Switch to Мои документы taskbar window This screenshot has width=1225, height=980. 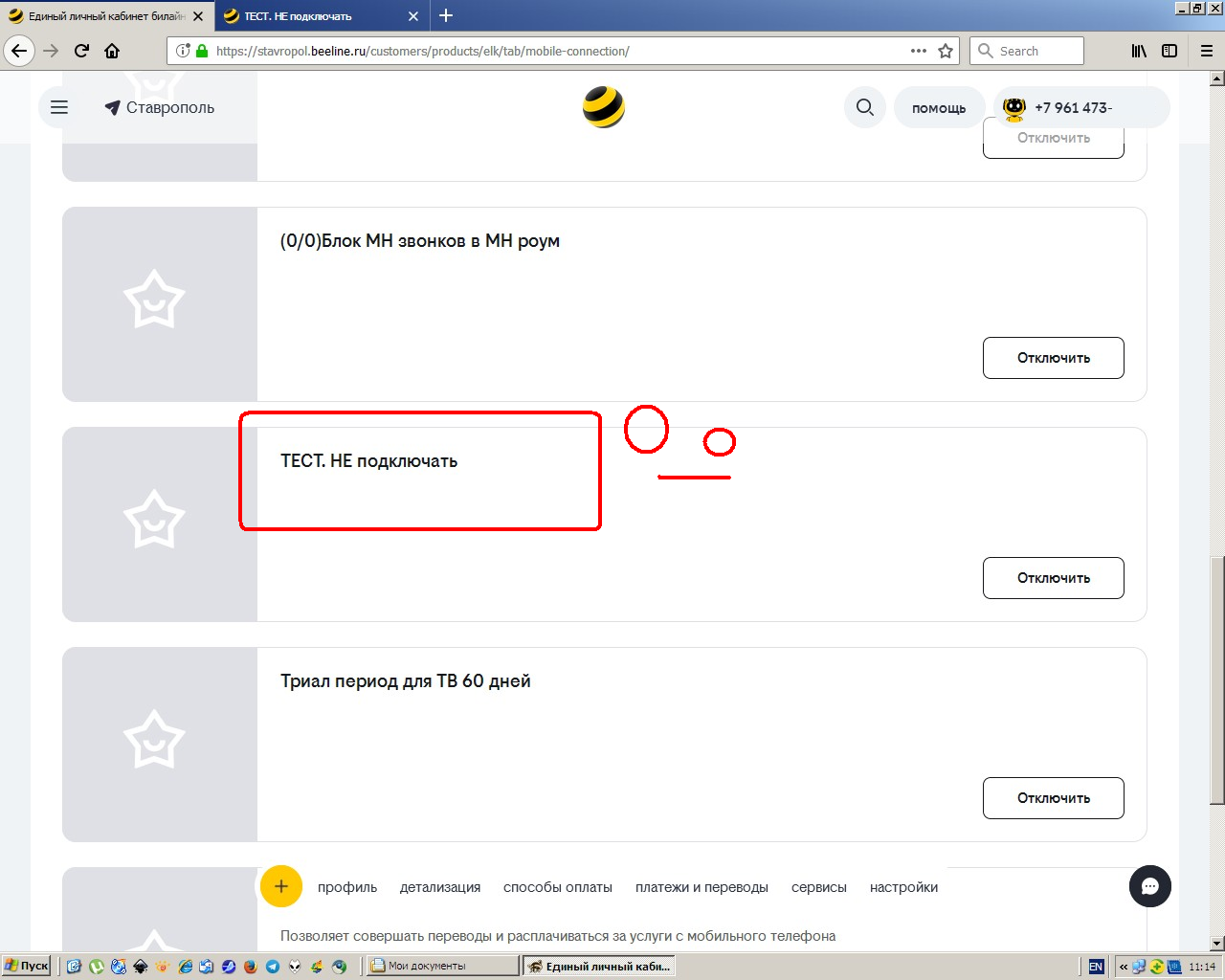click(442, 966)
